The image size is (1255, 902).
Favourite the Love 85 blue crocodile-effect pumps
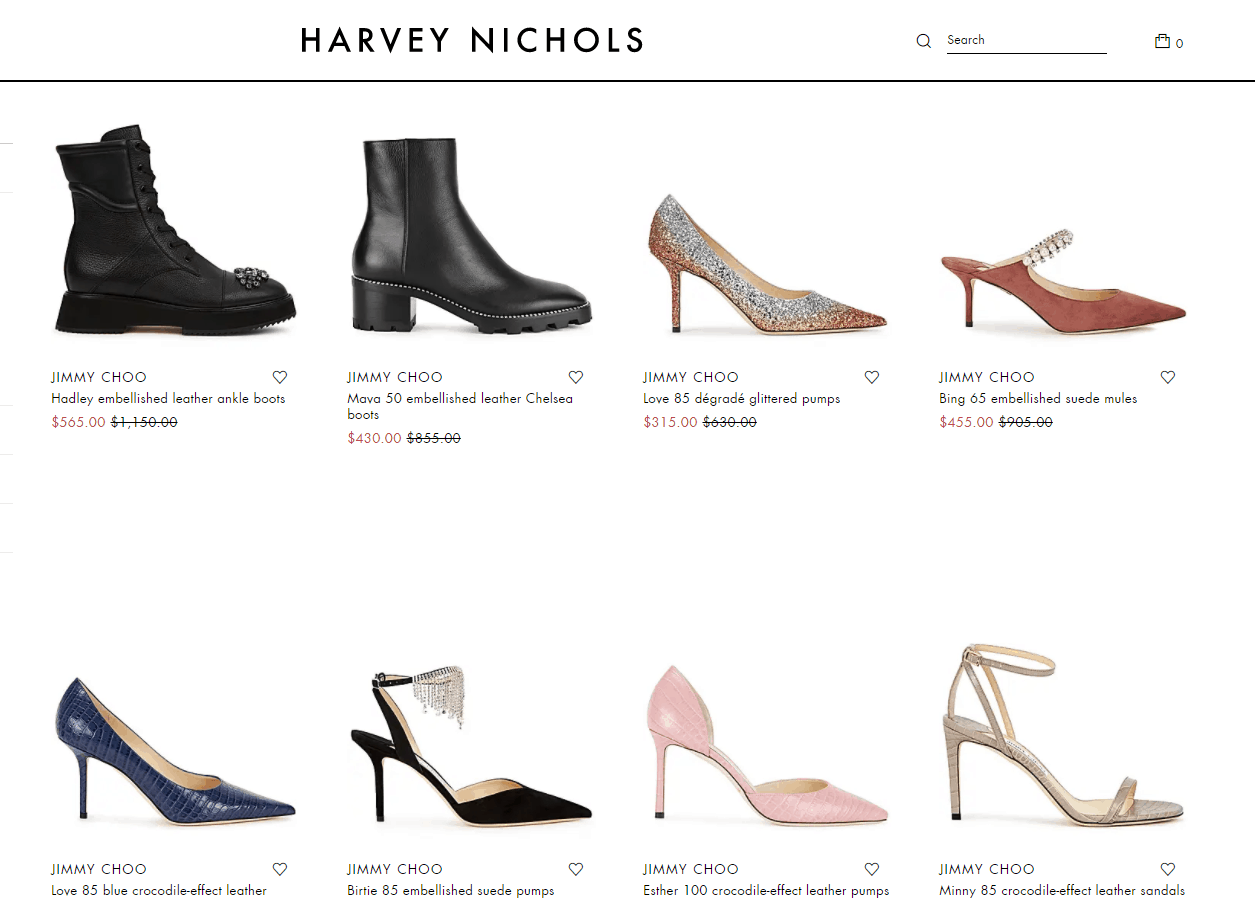pos(280,869)
